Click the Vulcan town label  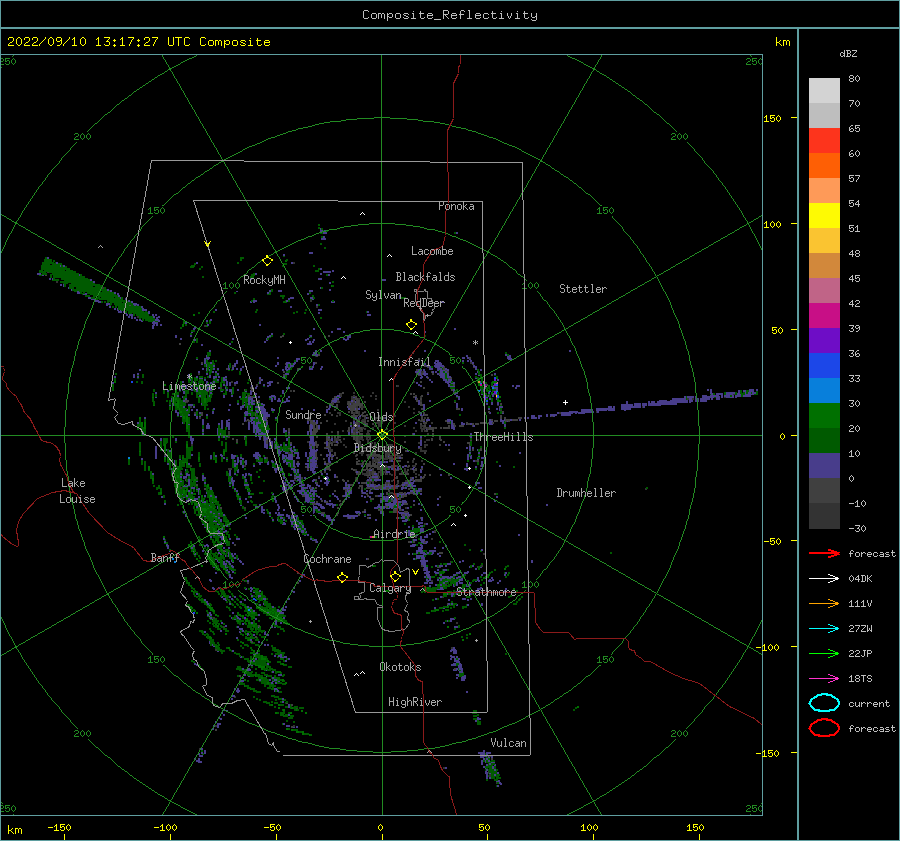pos(508,743)
